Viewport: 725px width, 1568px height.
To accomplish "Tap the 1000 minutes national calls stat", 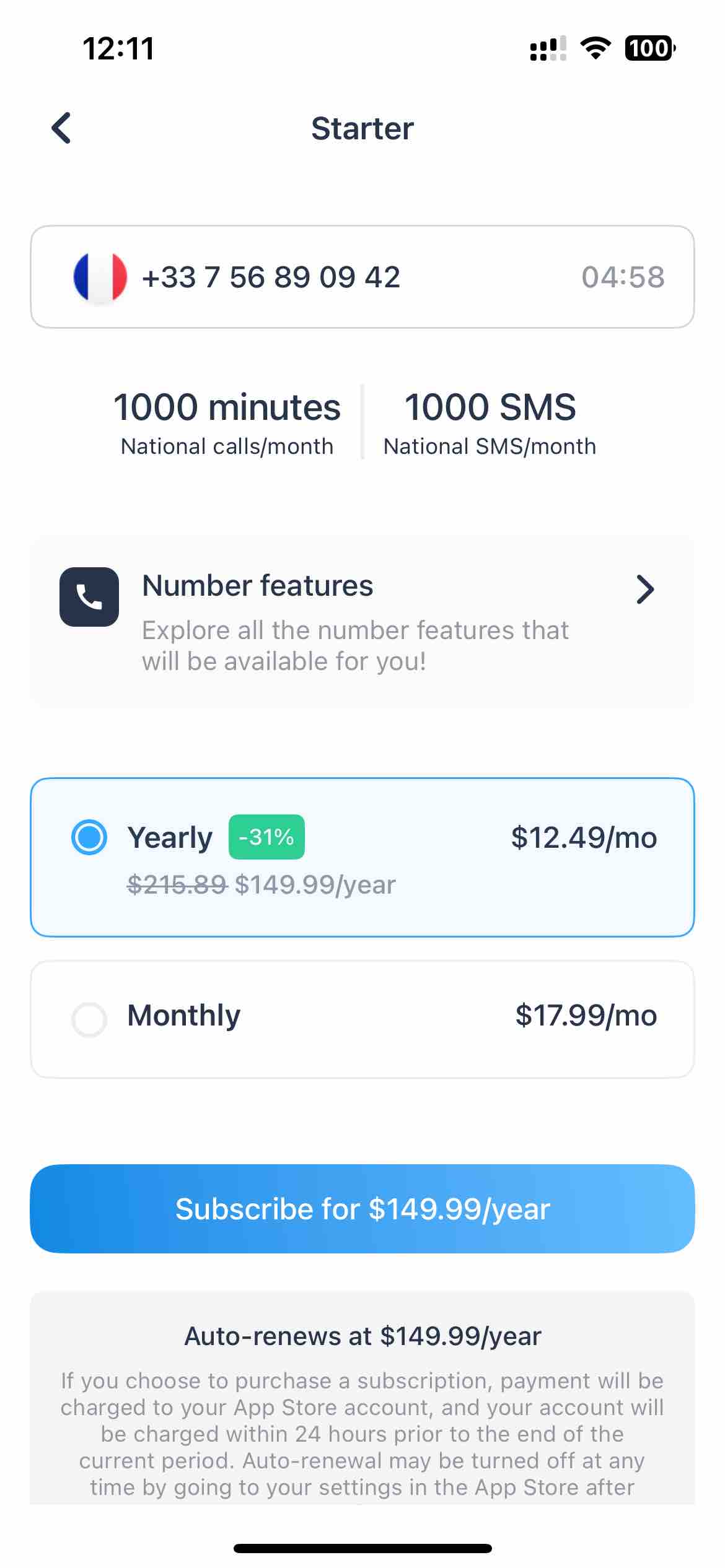I will click(x=227, y=424).
